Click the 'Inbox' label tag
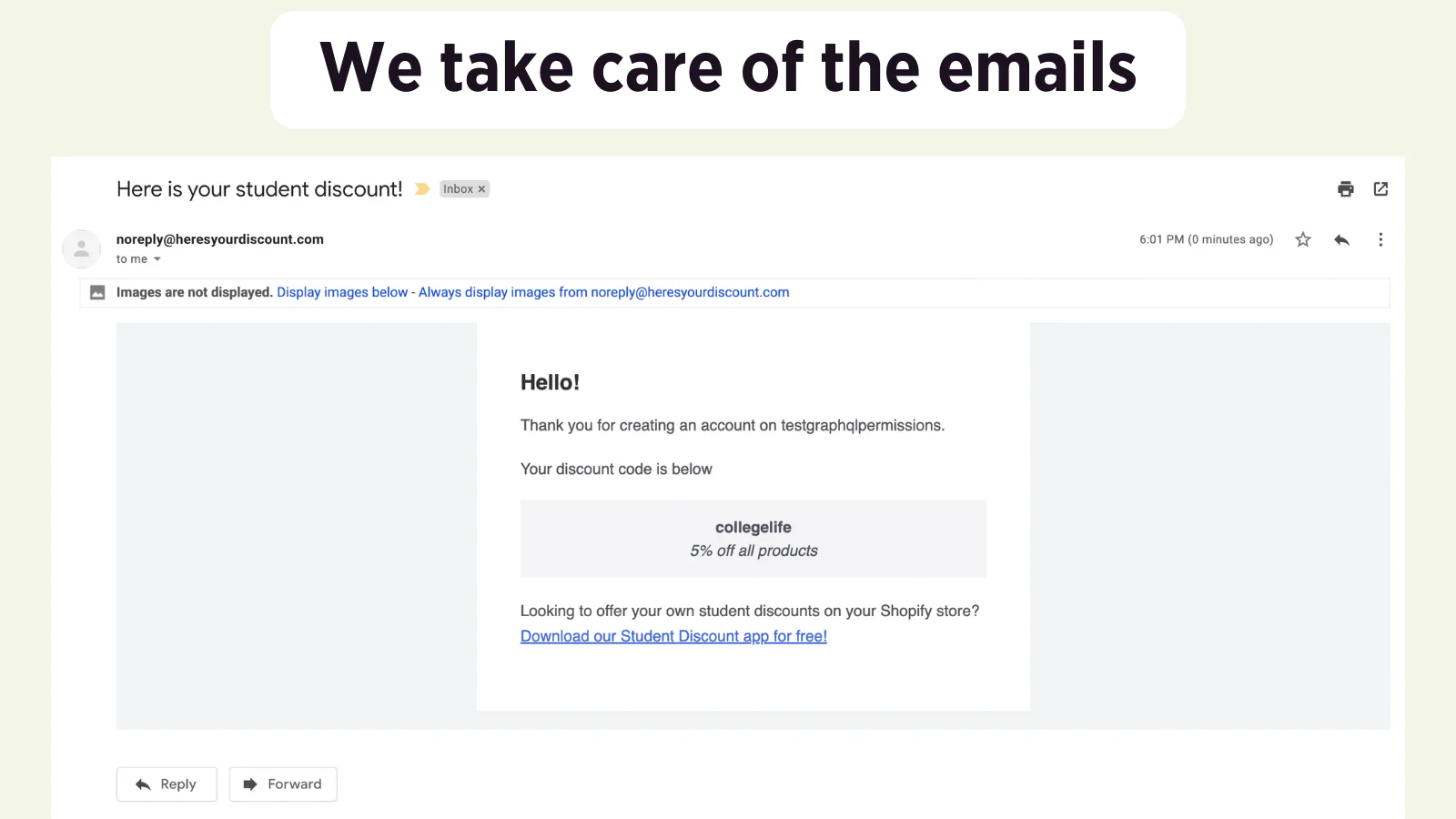Screen dimensions: 1456x819 (x=458, y=189)
